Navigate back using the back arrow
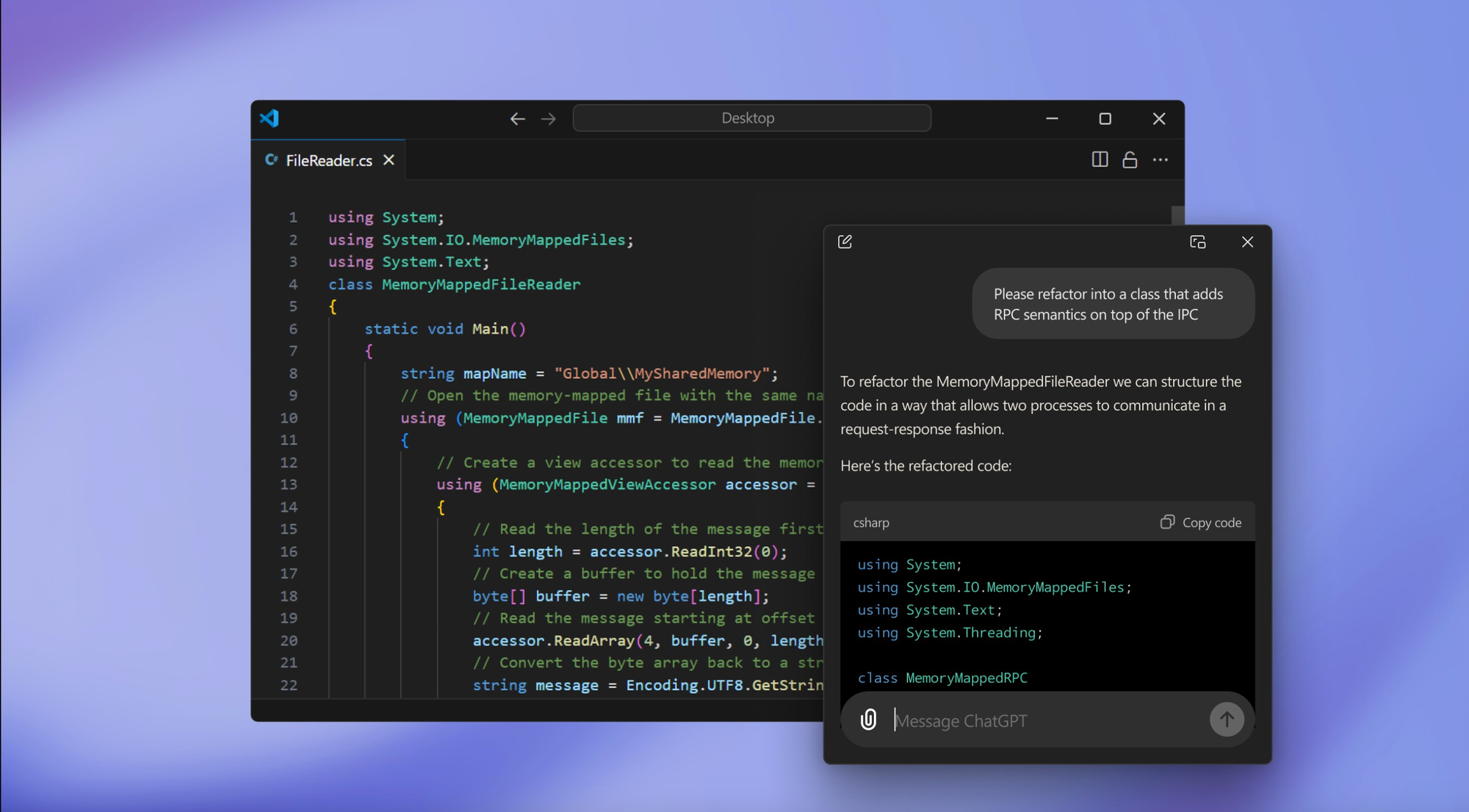 click(x=518, y=118)
